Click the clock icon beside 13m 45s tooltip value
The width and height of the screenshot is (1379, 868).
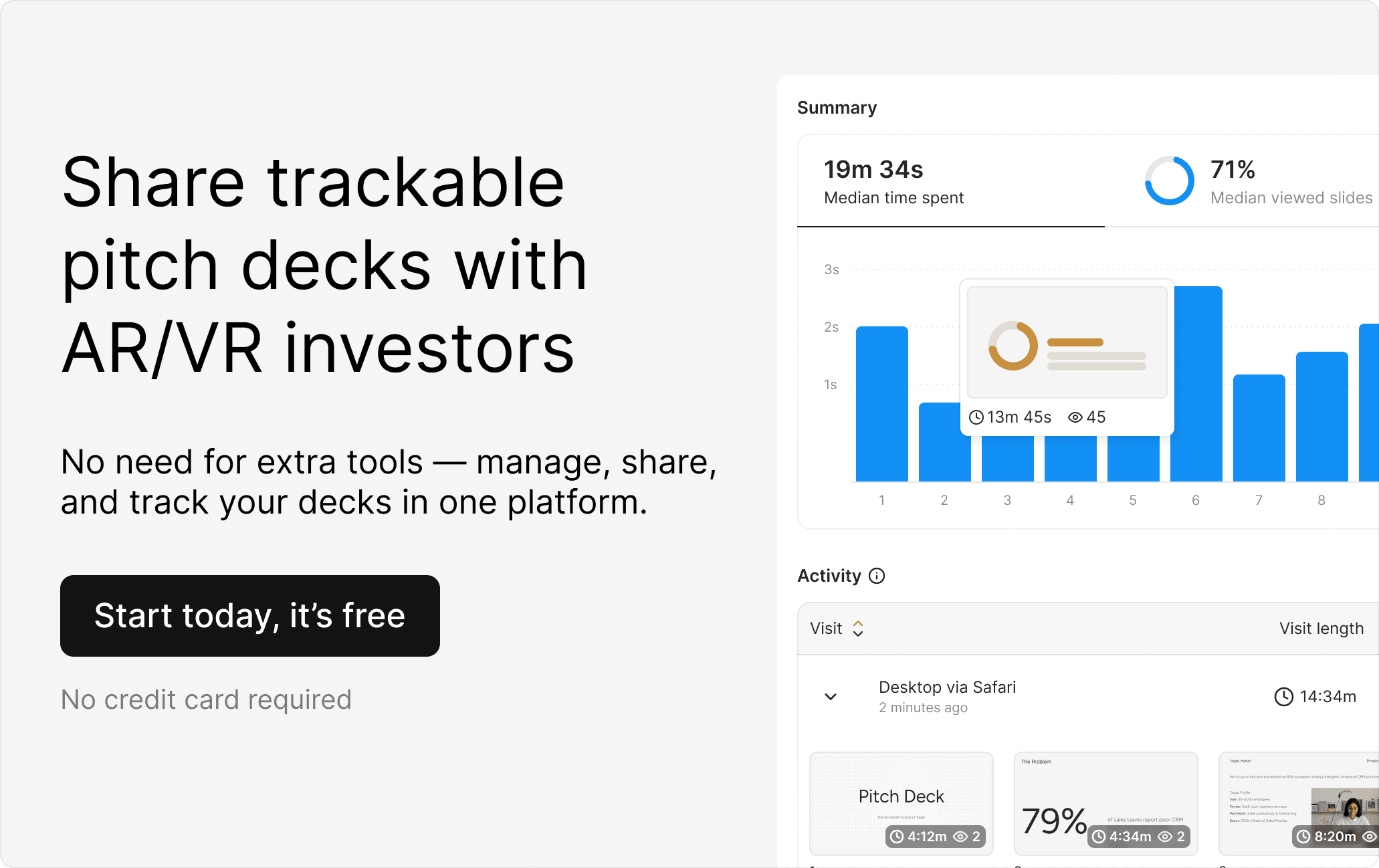[x=976, y=417]
